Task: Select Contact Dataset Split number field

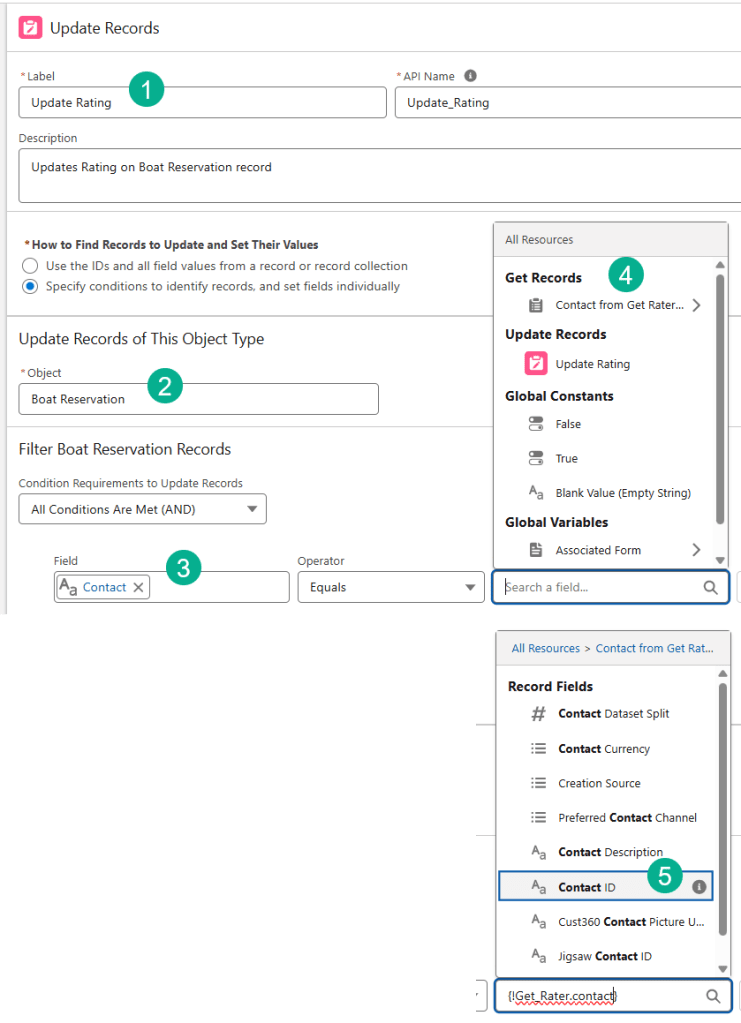Action: tap(613, 714)
